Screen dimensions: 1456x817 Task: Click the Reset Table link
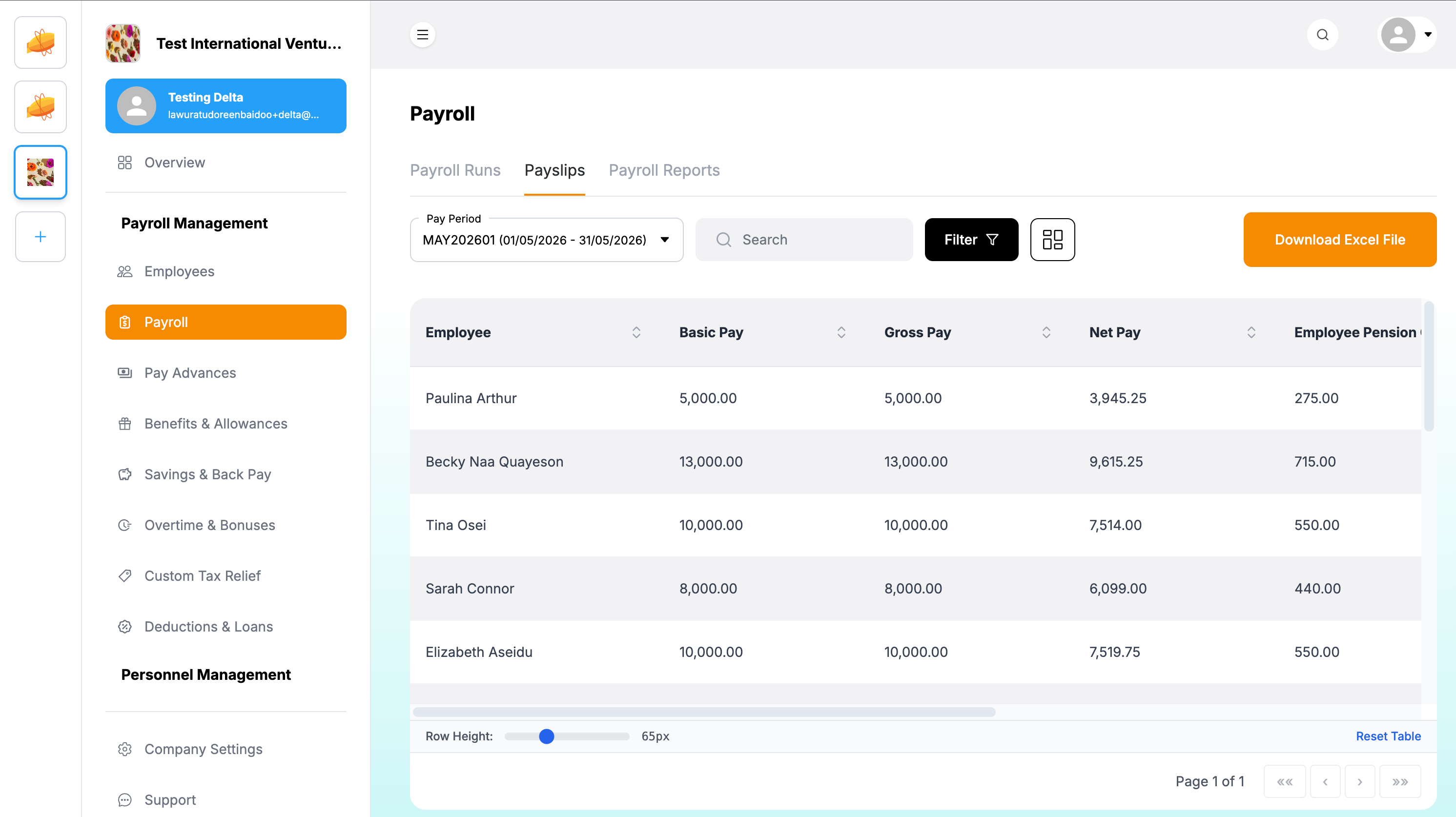point(1388,736)
